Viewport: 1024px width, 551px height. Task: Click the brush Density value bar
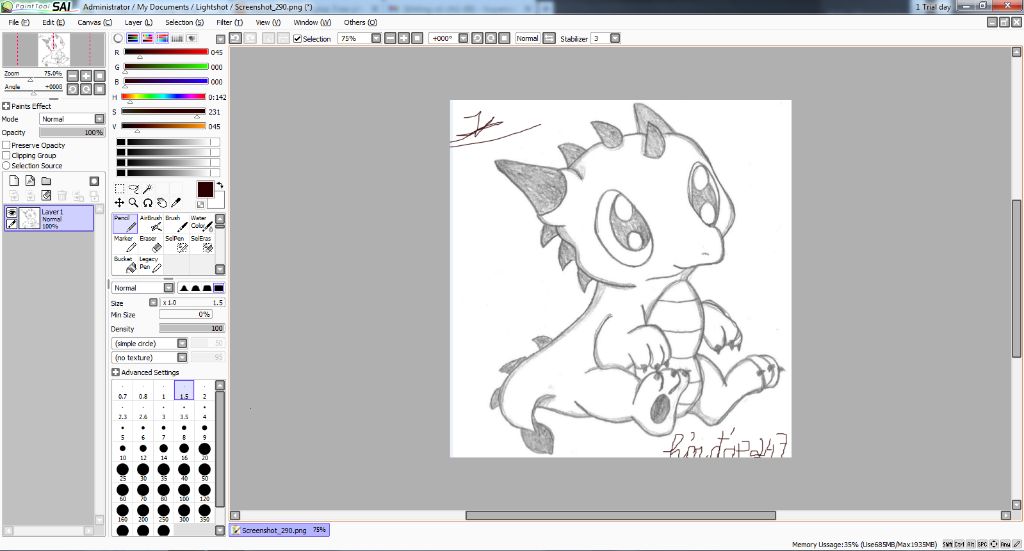[x=192, y=328]
